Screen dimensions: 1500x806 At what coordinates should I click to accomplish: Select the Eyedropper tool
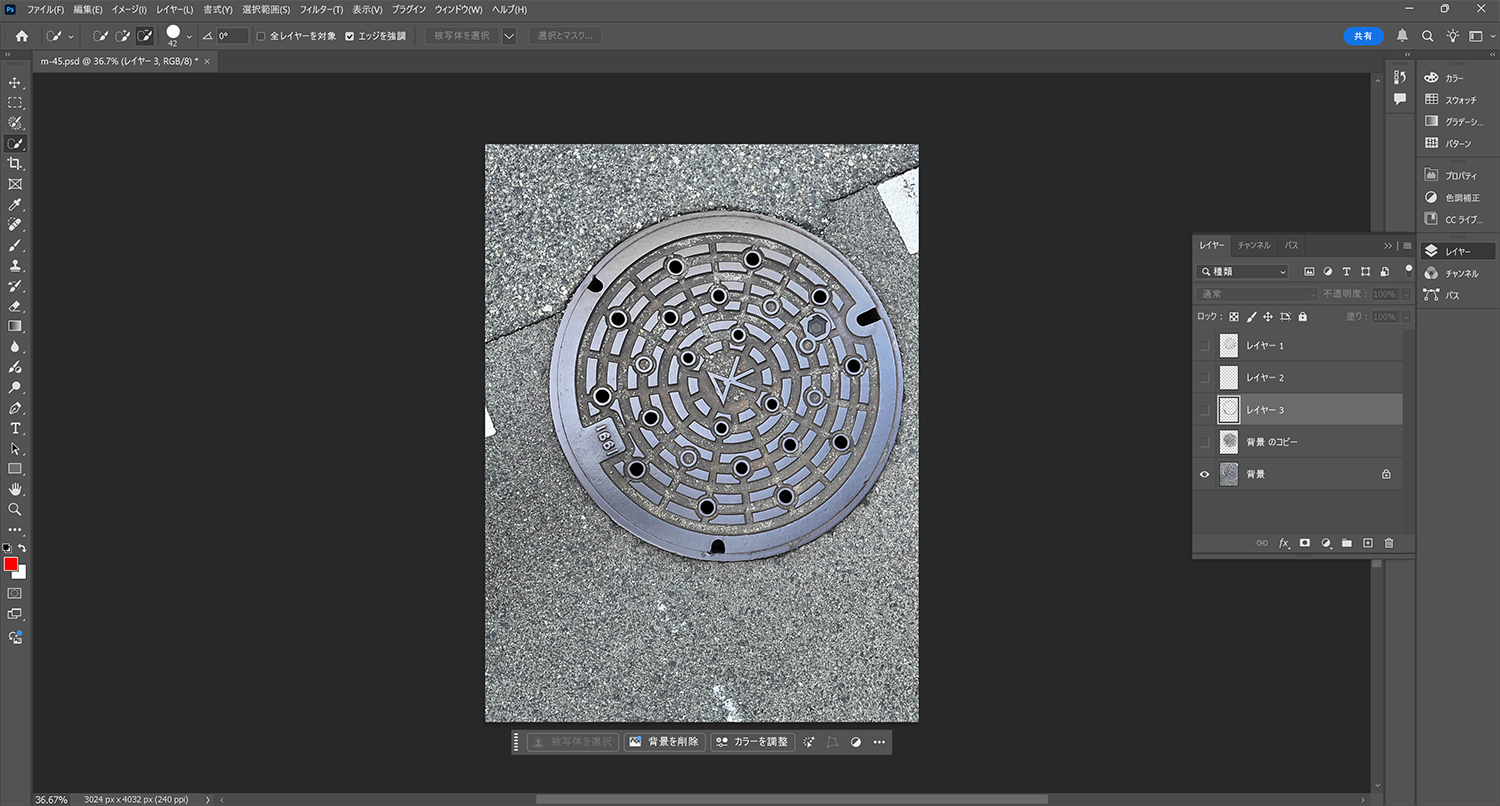pos(15,204)
